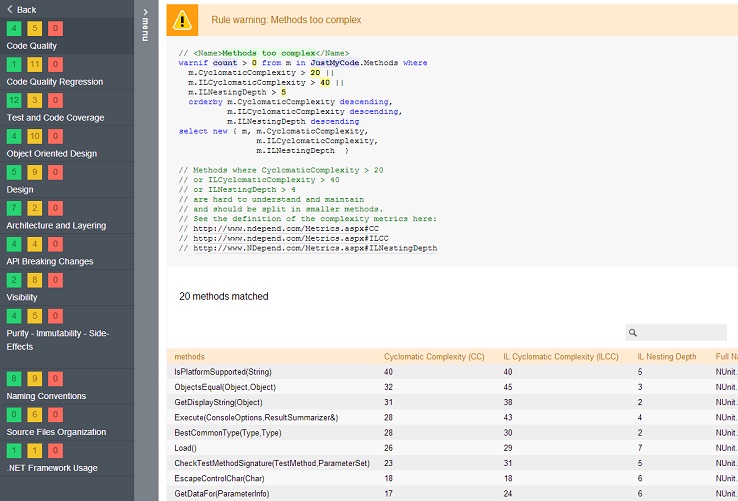Click yellow badge 5 above Code Quality
Image resolution: width=738 pixels, height=501 pixels.
pos(34,28)
